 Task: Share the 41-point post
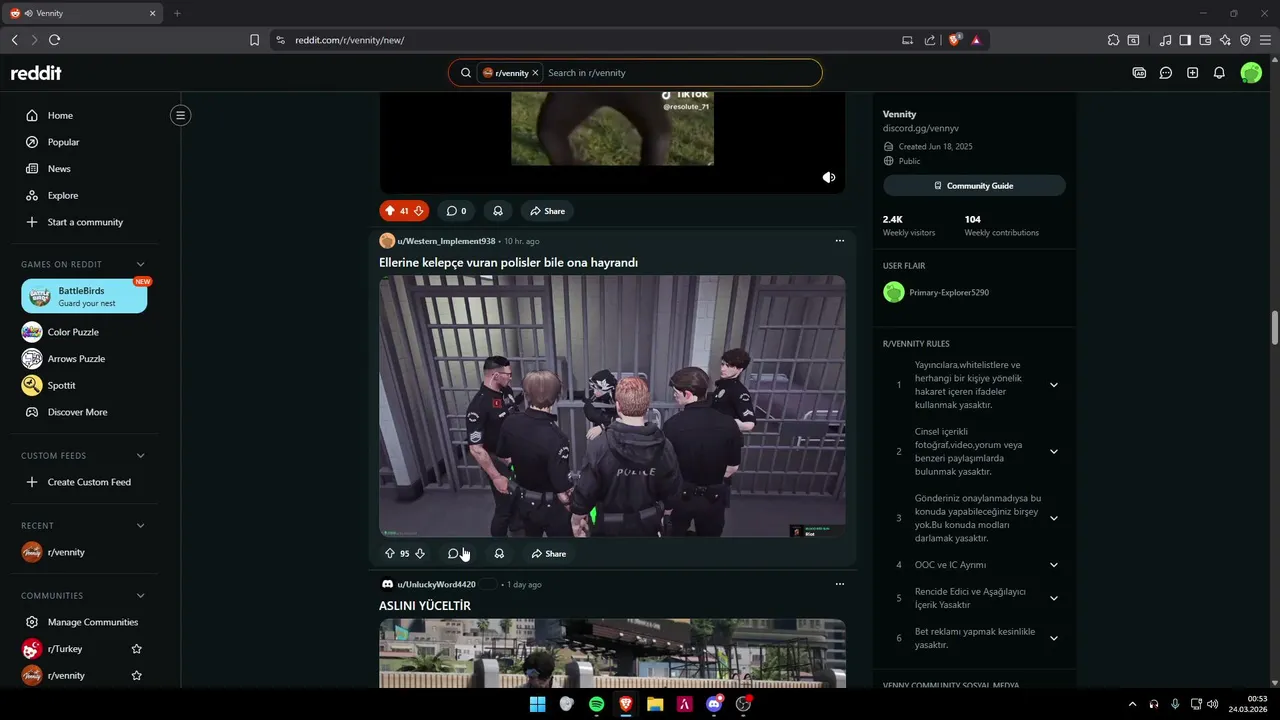pyautogui.click(x=547, y=211)
